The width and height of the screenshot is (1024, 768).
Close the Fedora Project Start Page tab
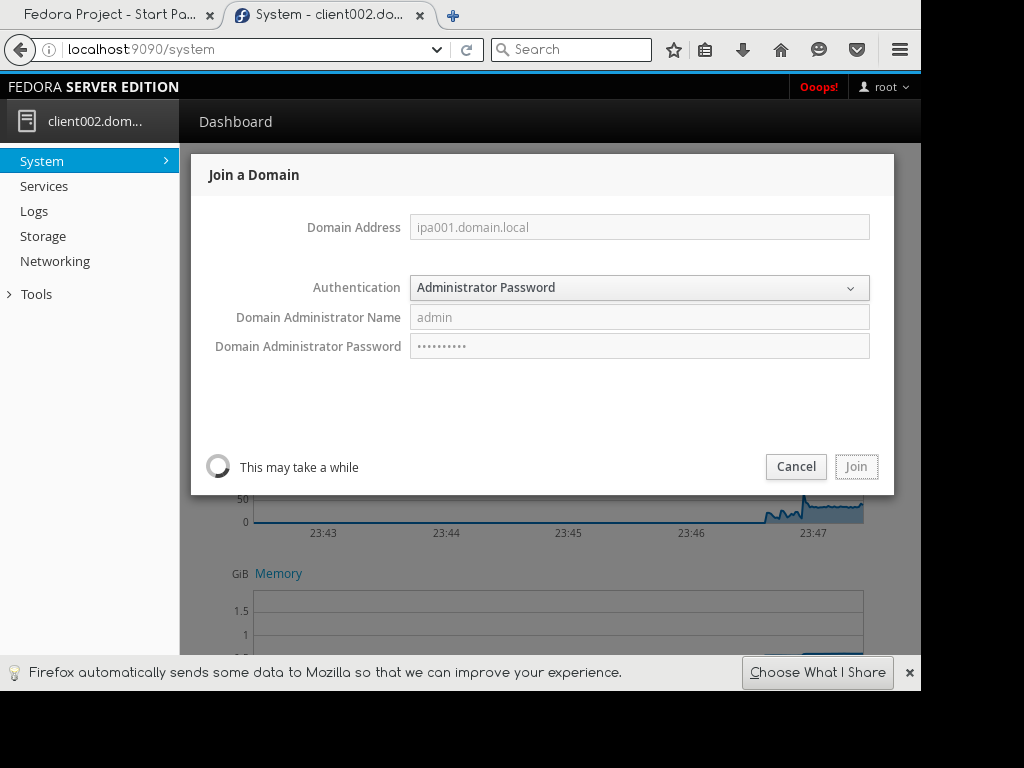210,16
